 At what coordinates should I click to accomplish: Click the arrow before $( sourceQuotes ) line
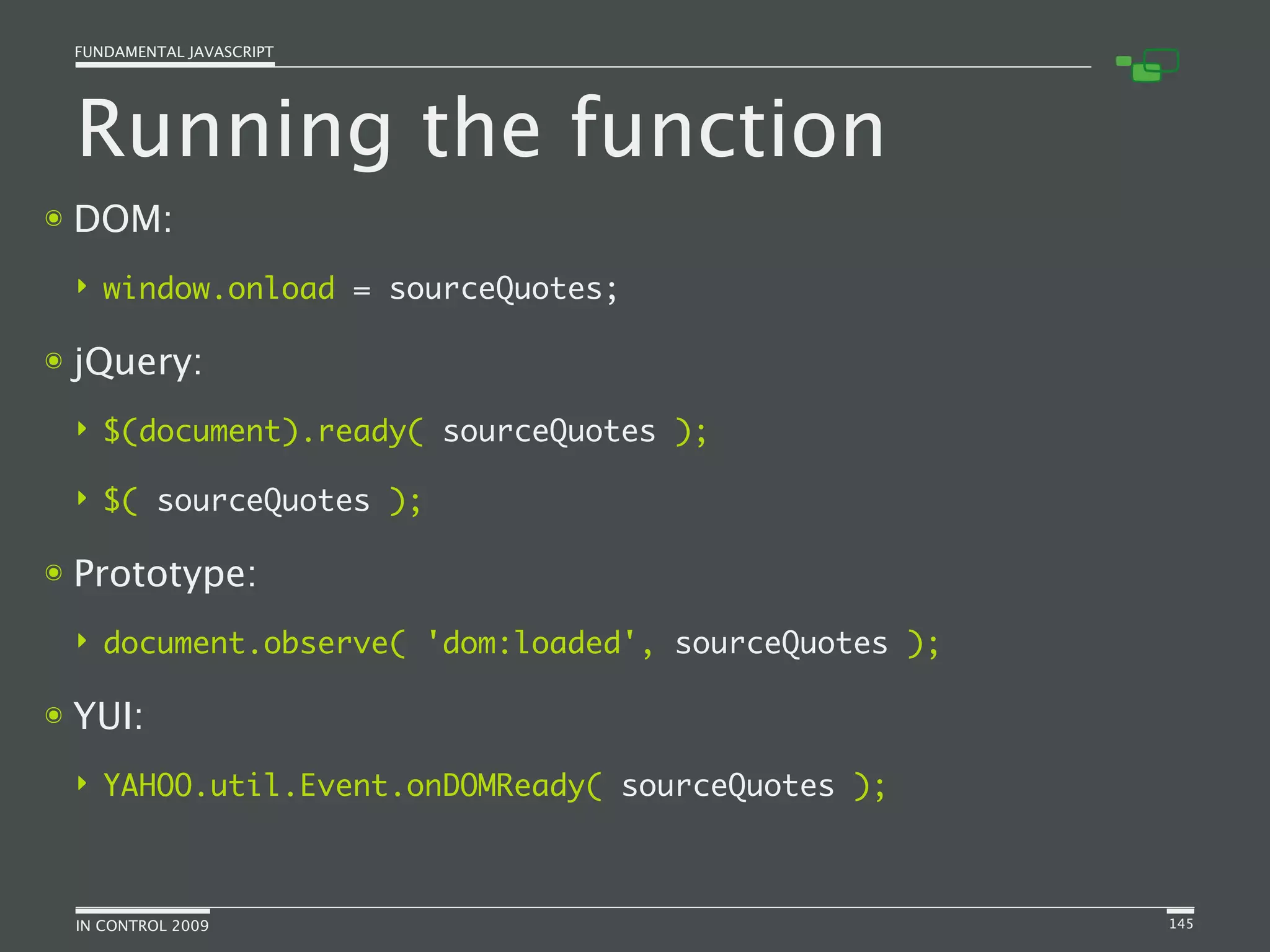click(82, 498)
